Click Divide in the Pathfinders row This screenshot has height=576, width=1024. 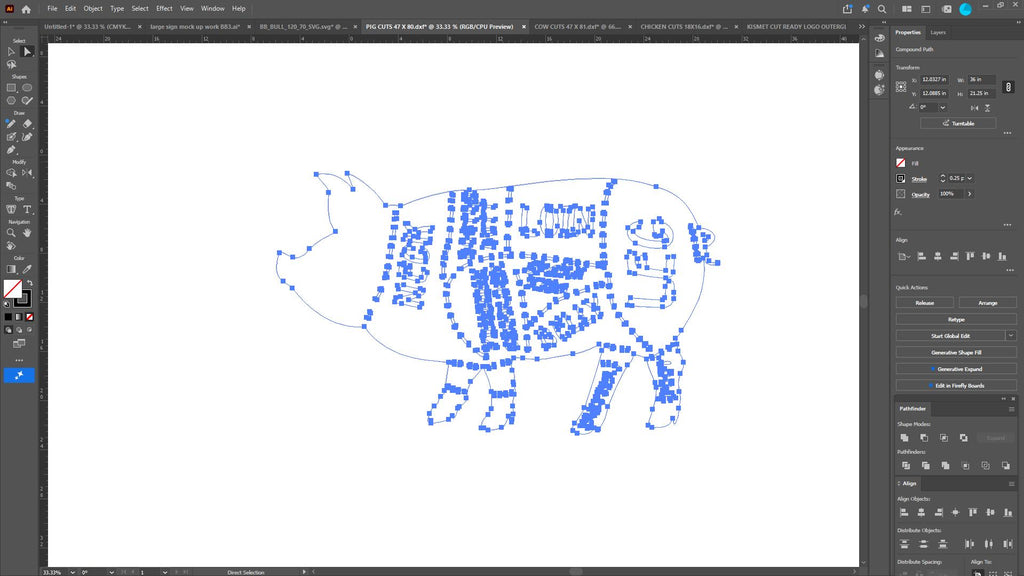point(906,466)
